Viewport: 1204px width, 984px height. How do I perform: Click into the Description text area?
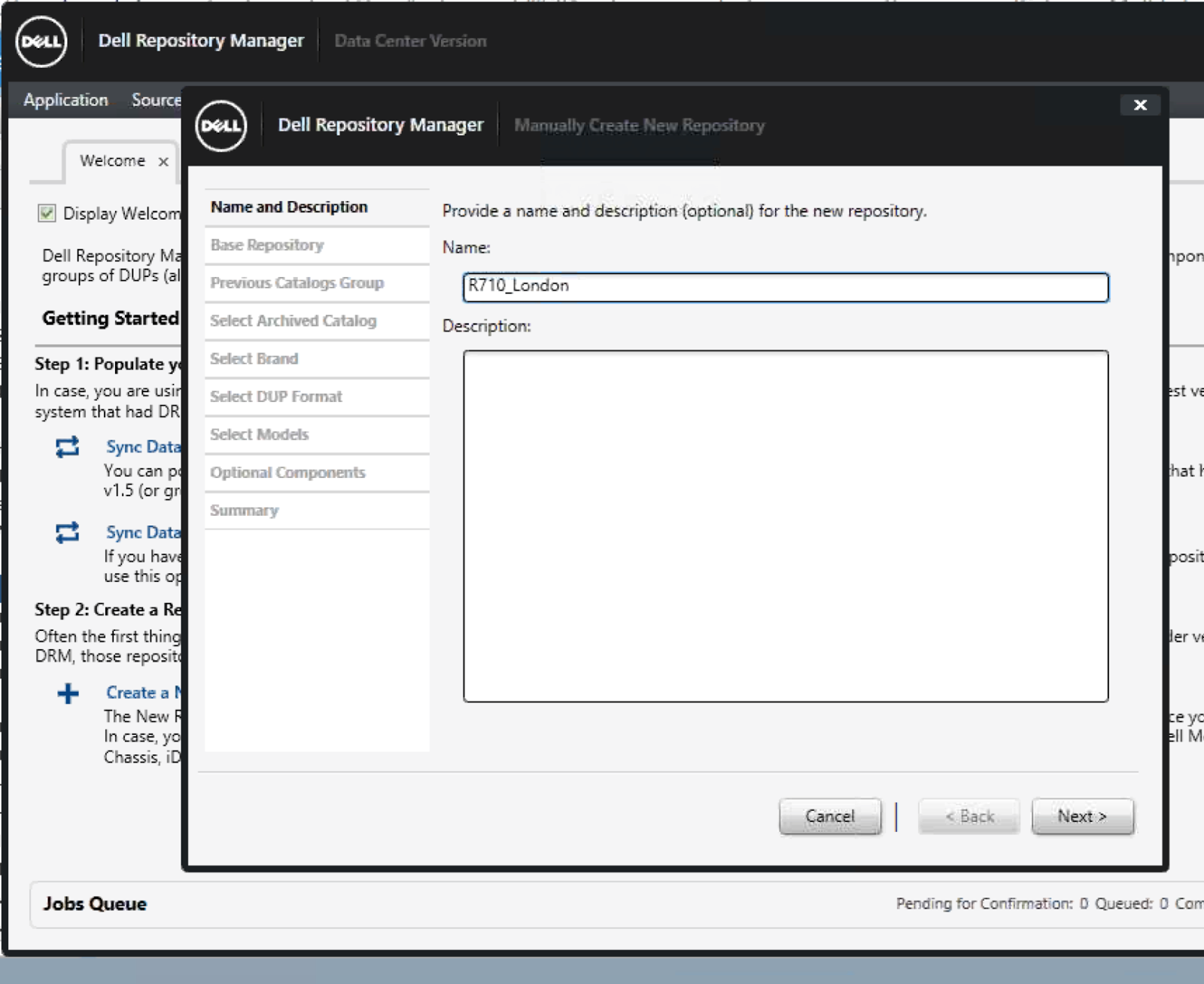click(x=786, y=526)
